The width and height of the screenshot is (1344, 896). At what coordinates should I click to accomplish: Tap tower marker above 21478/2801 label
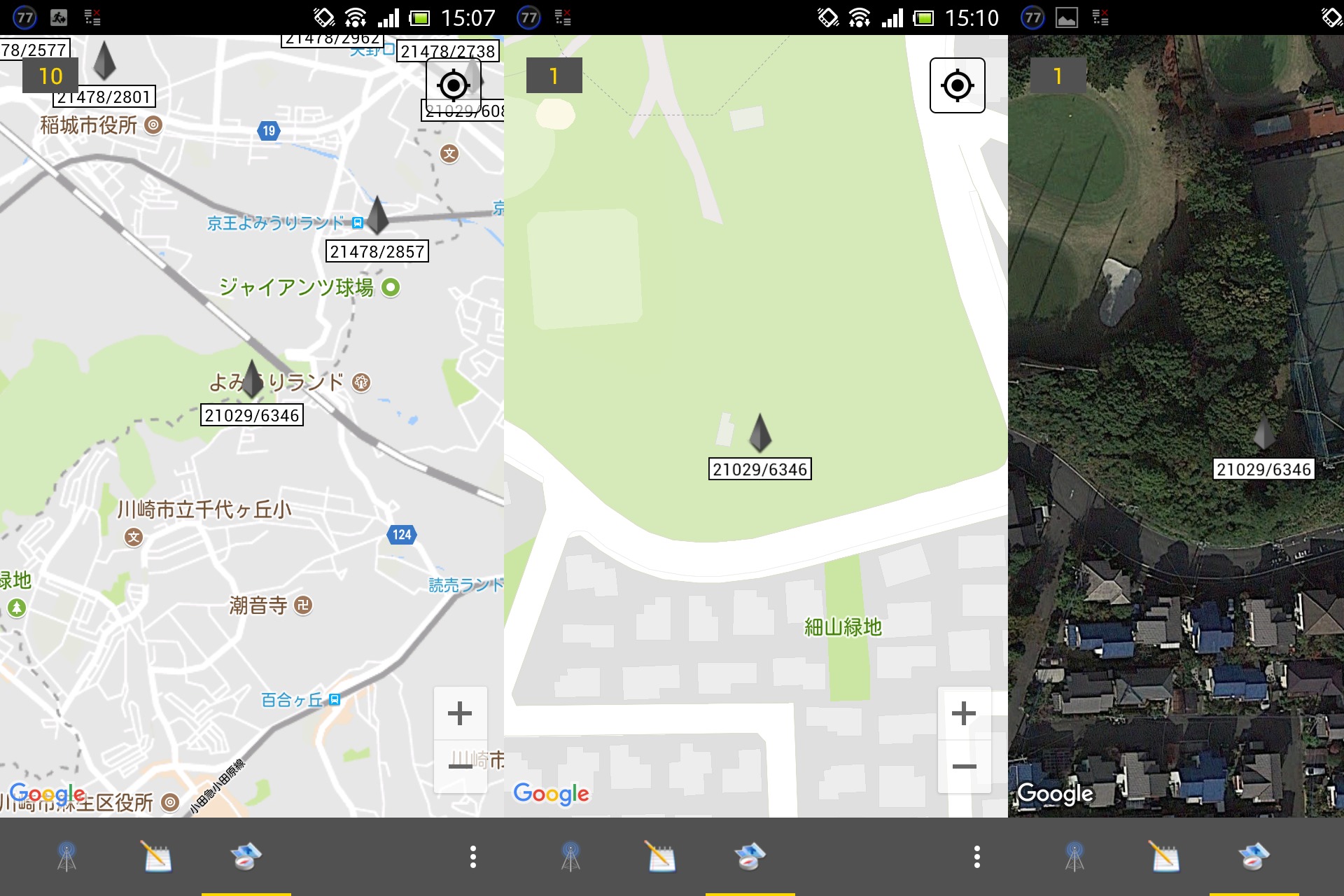104,60
